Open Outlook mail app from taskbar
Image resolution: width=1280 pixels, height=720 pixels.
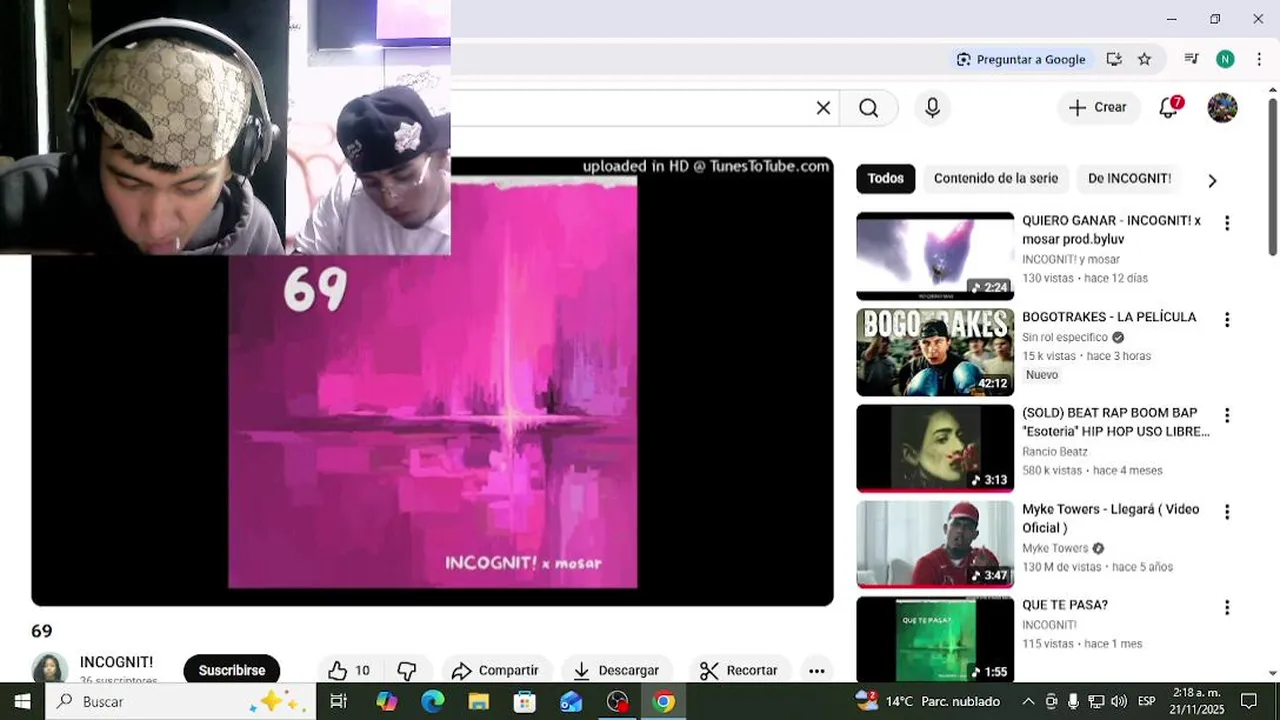point(570,701)
